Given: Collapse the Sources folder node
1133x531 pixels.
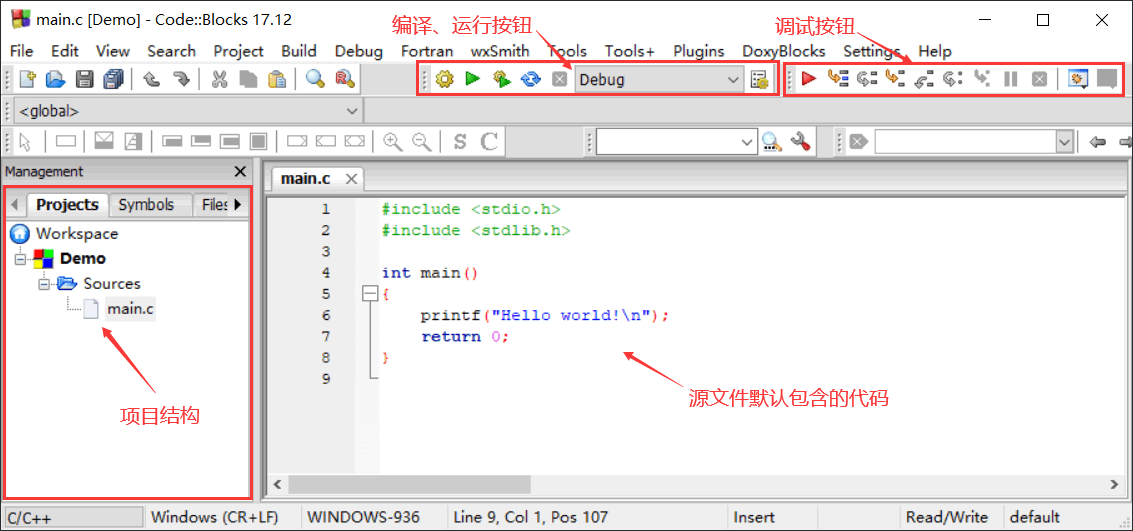Looking at the screenshot, I should click(x=43, y=284).
